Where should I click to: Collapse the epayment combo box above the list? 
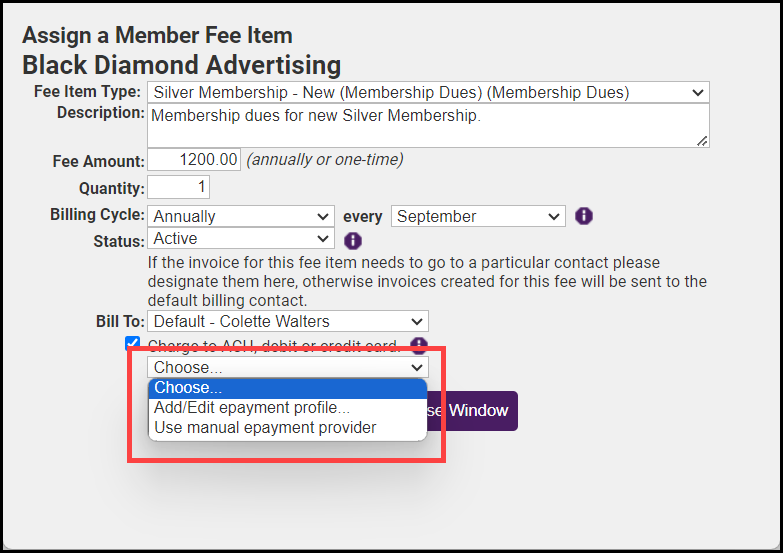(x=288, y=367)
